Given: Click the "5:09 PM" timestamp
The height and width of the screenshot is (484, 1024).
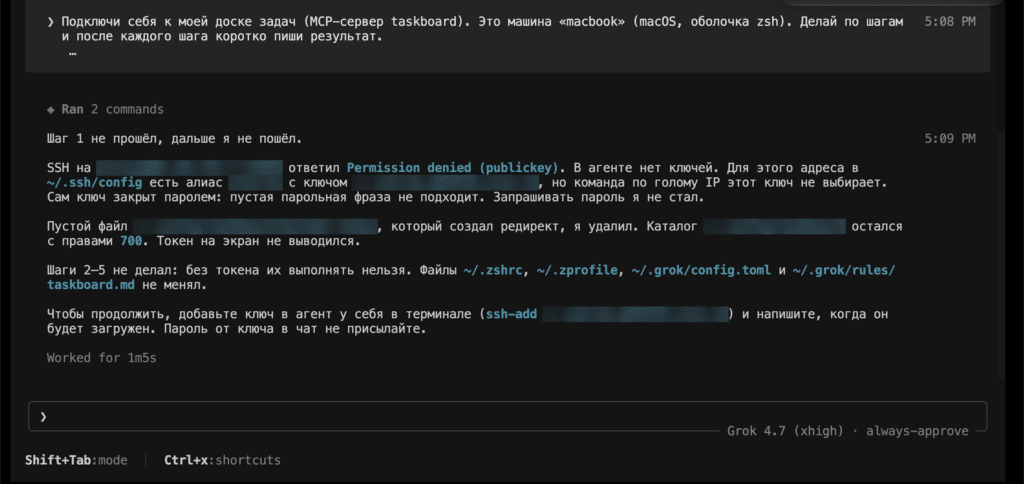Looking at the screenshot, I should coord(950,138).
